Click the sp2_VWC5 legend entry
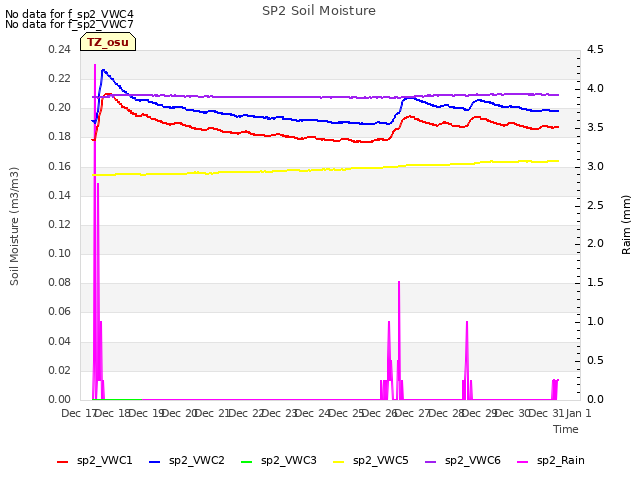This screenshot has height=480, width=640. [x=371, y=460]
